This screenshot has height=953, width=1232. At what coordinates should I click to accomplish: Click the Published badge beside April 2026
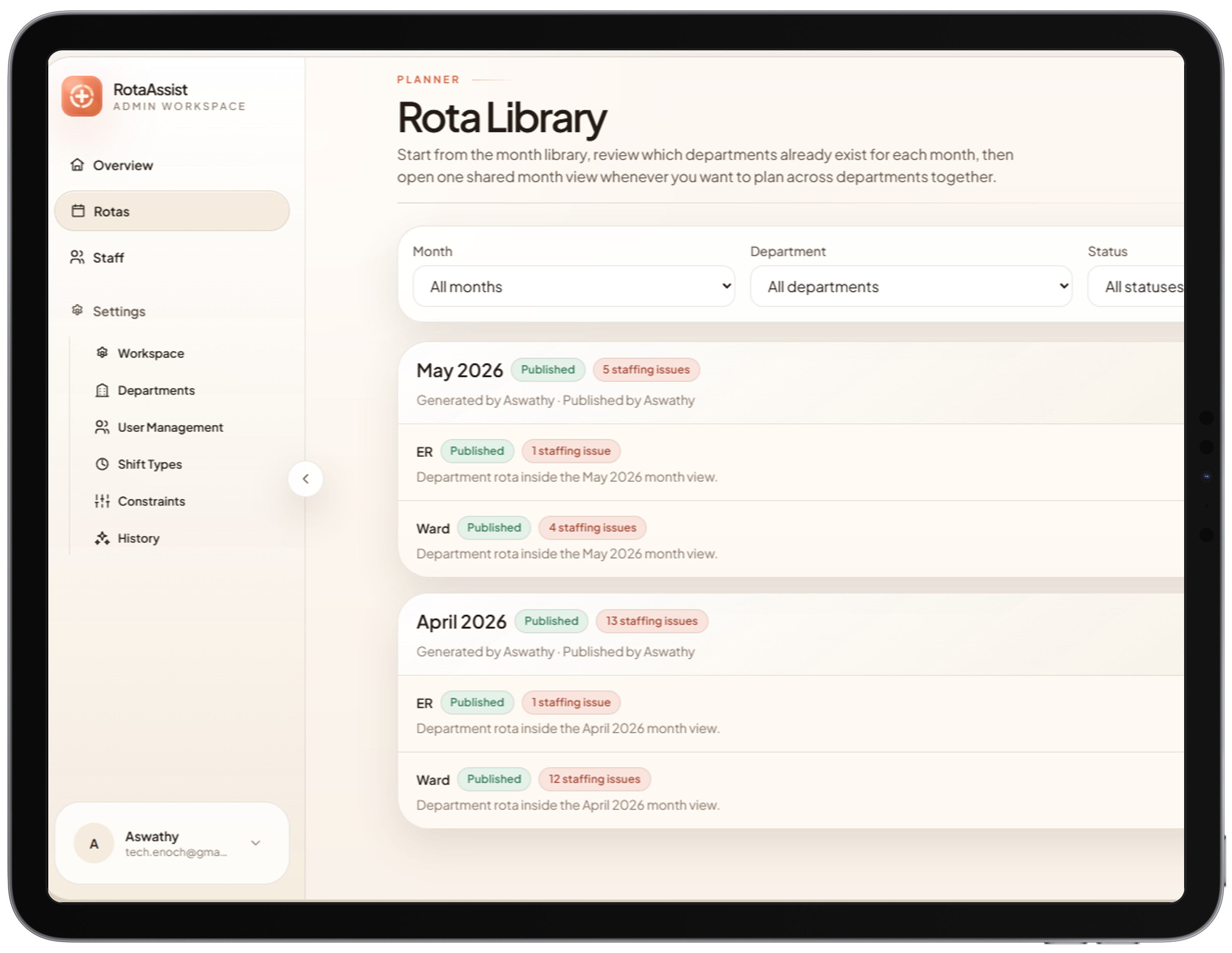coord(551,621)
